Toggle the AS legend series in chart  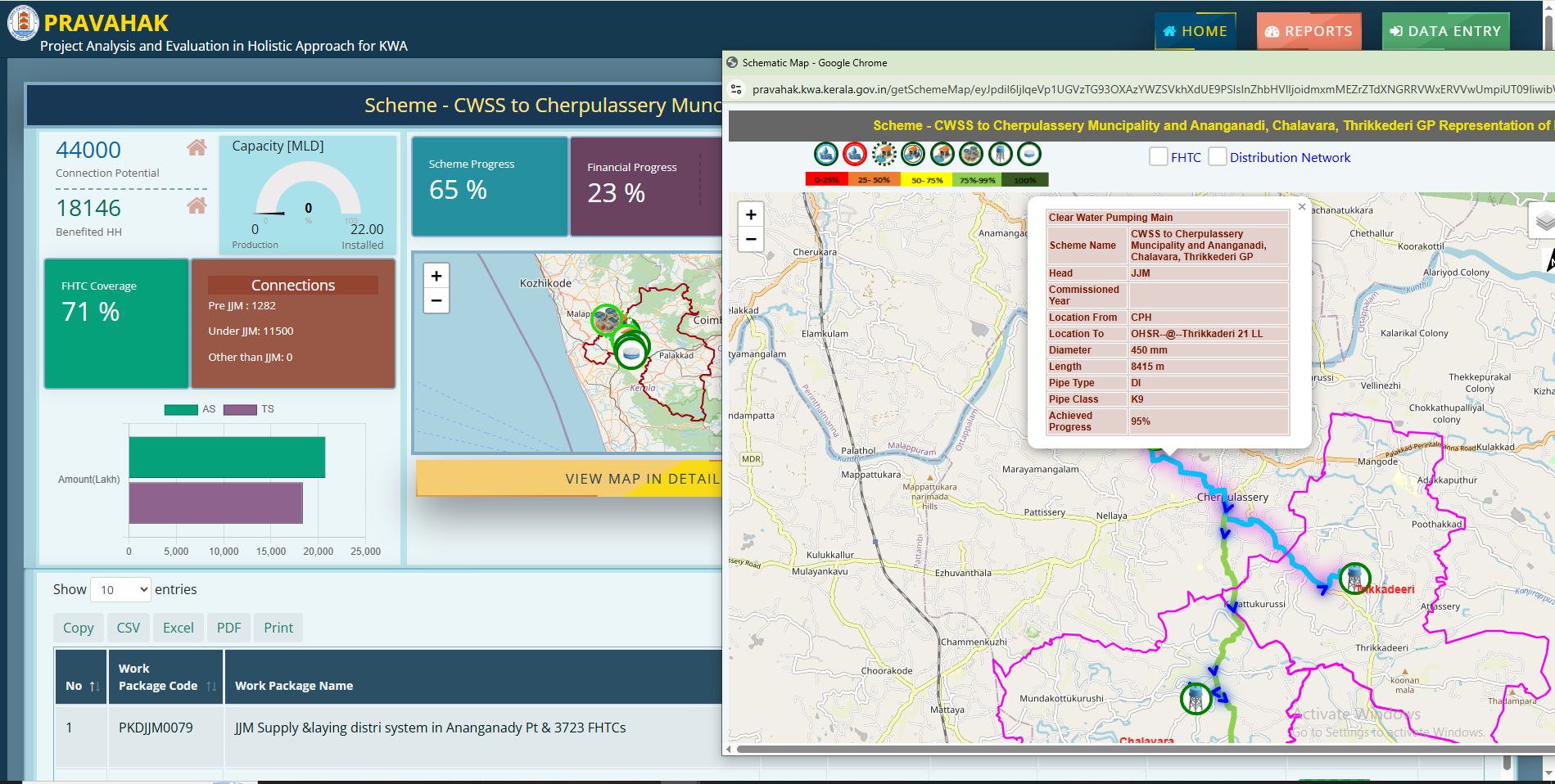(181, 409)
